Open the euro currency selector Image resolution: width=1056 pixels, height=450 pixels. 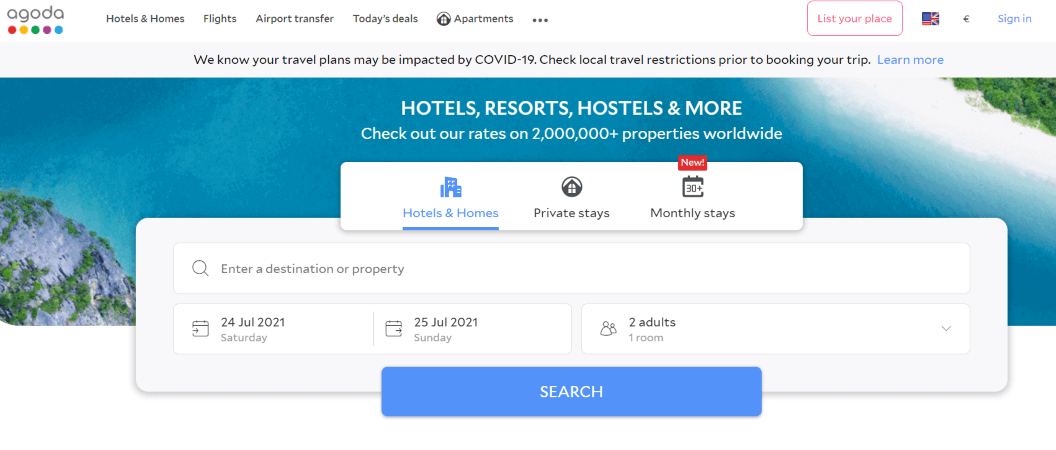[966, 19]
